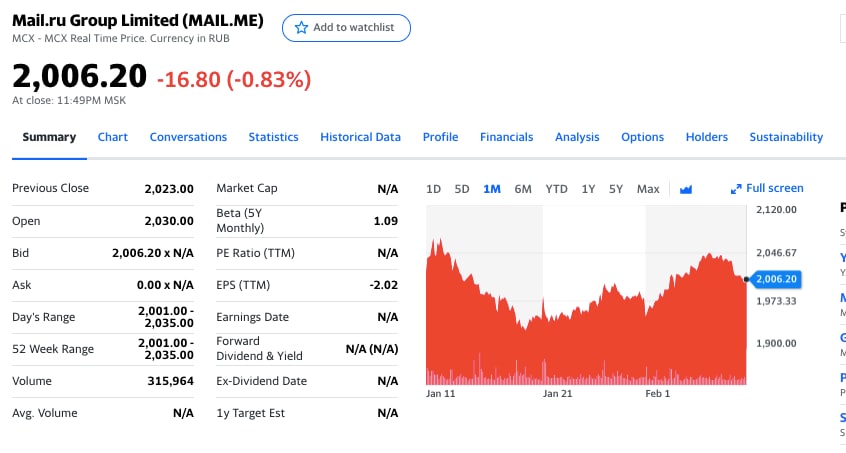
Task: Select the 5Y chart range
Action: [x=616, y=189]
